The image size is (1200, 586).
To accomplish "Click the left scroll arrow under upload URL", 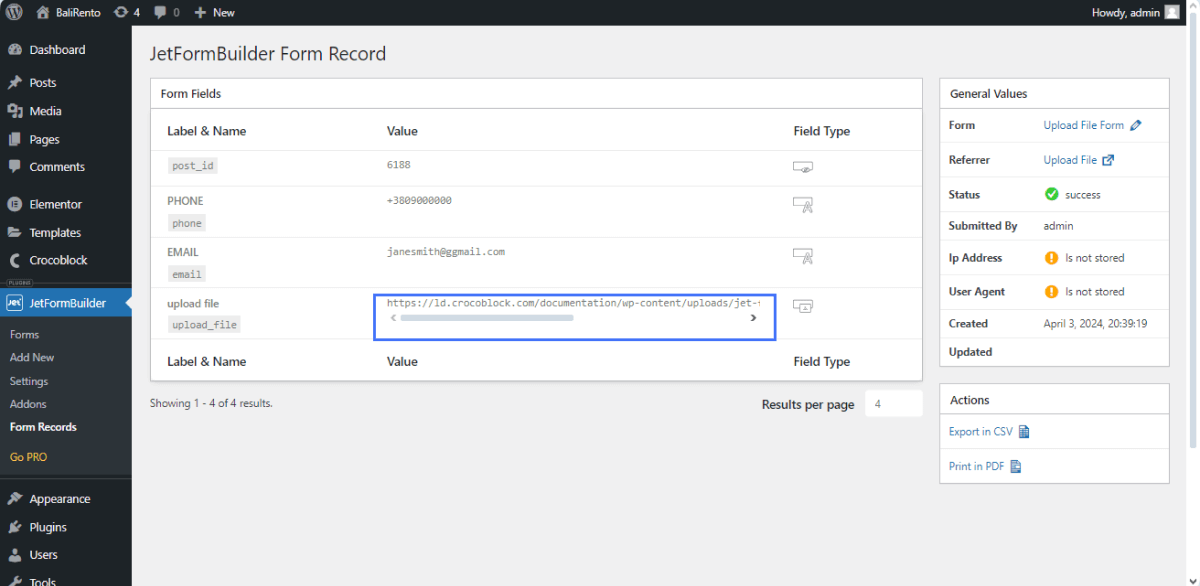I will click(x=393, y=318).
